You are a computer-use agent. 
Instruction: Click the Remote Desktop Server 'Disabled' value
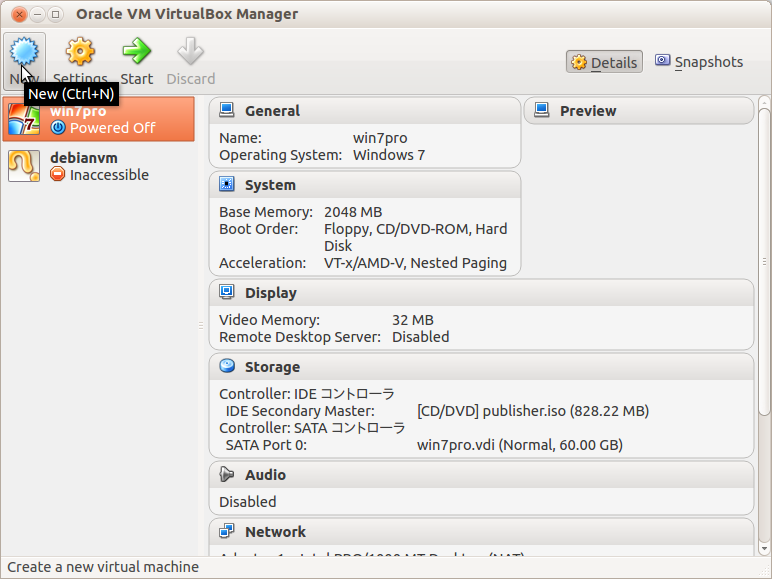(420, 337)
